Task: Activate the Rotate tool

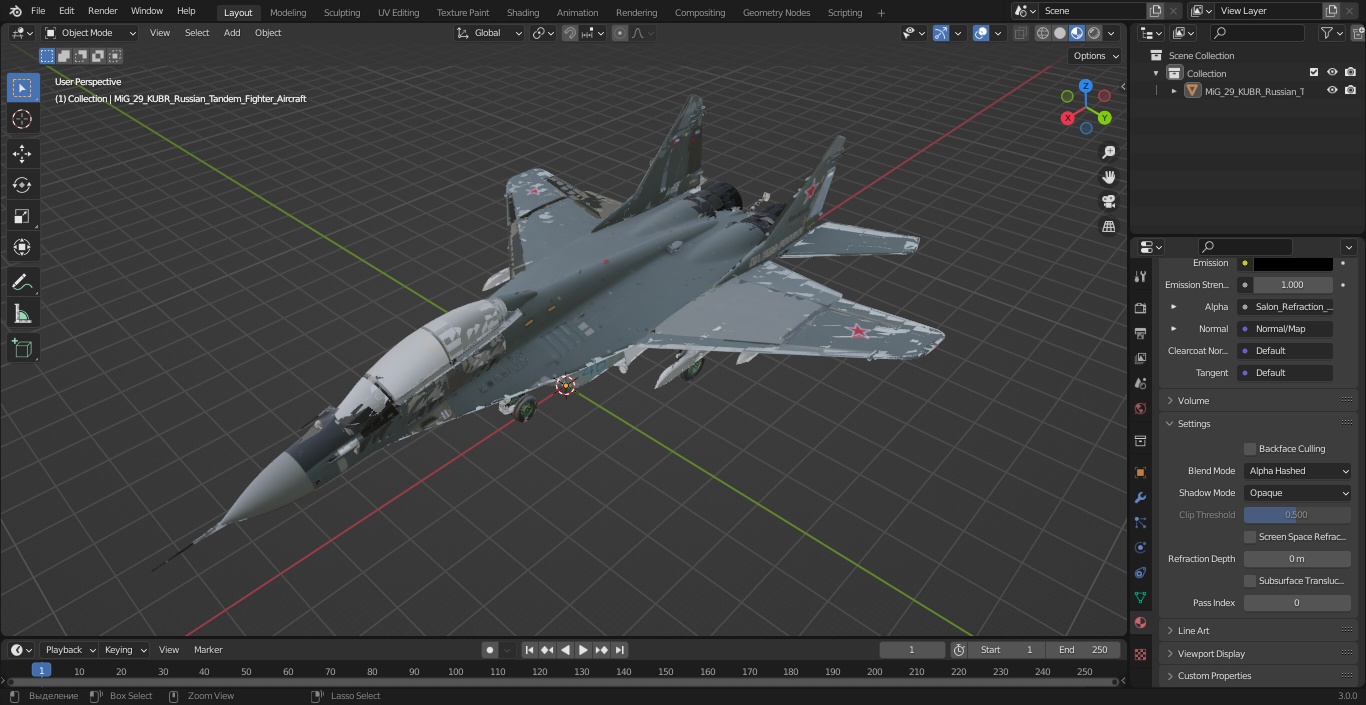Action: (22, 185)
